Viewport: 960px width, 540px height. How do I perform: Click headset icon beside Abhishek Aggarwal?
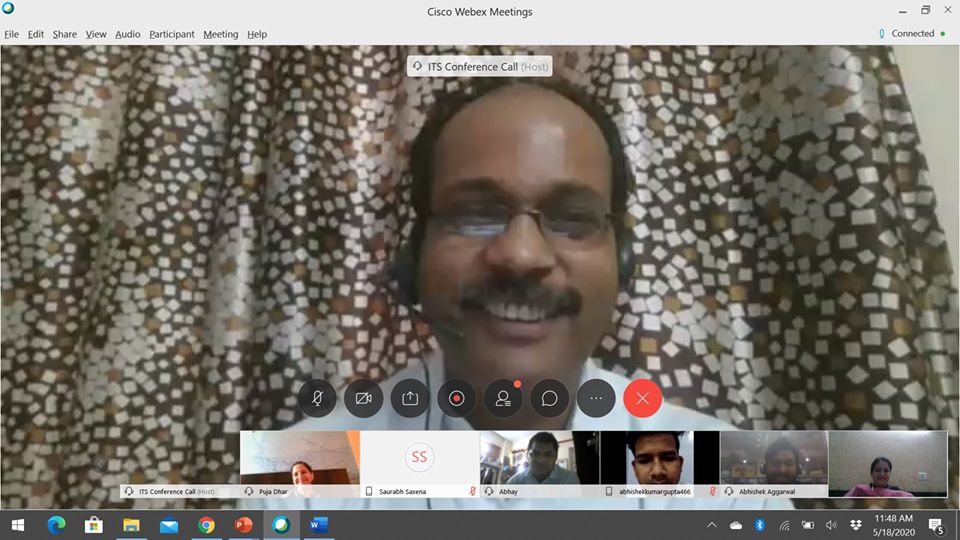coord(729,491)
